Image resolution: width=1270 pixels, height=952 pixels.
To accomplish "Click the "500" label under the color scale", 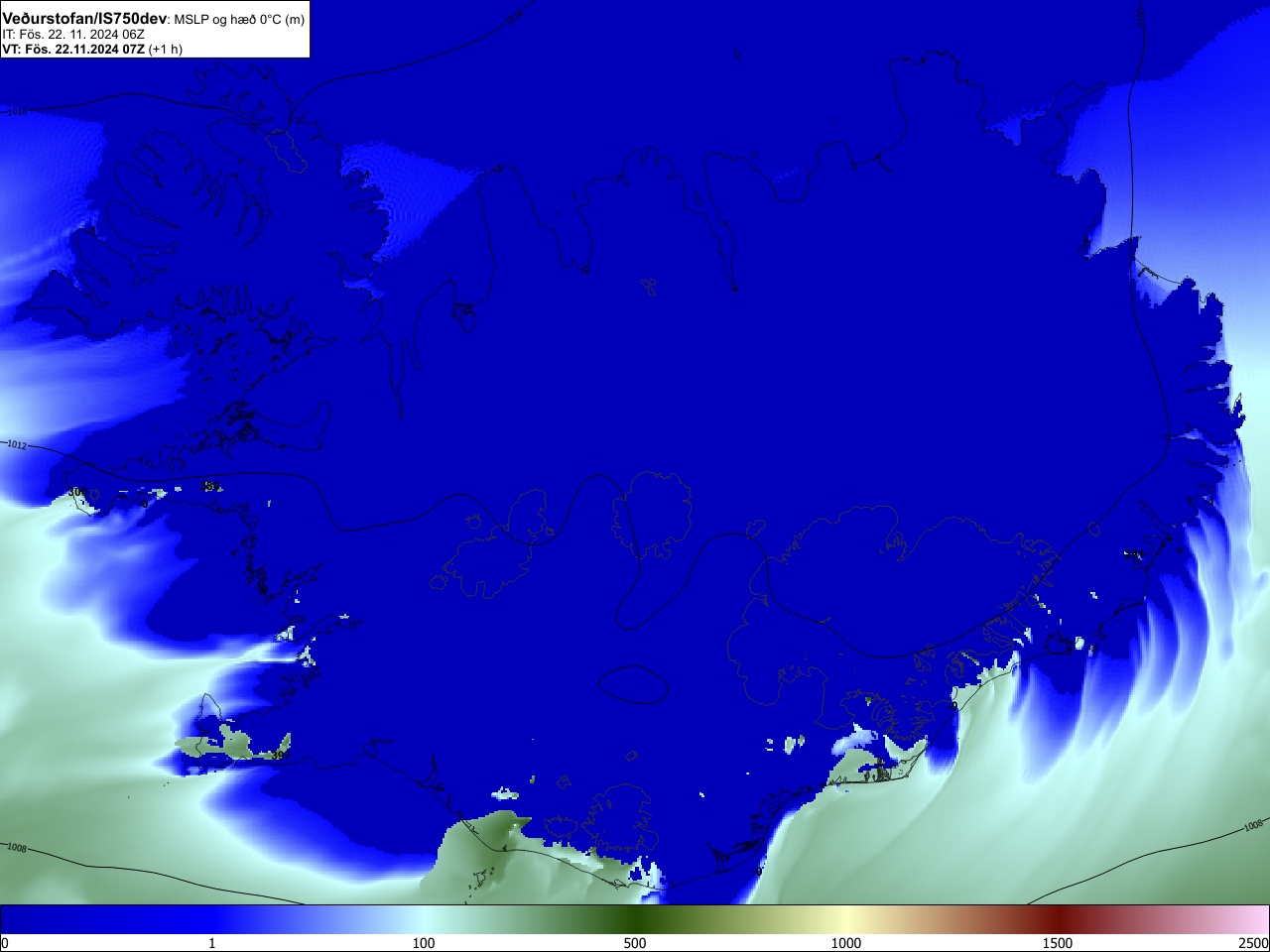I will (635, 943).
